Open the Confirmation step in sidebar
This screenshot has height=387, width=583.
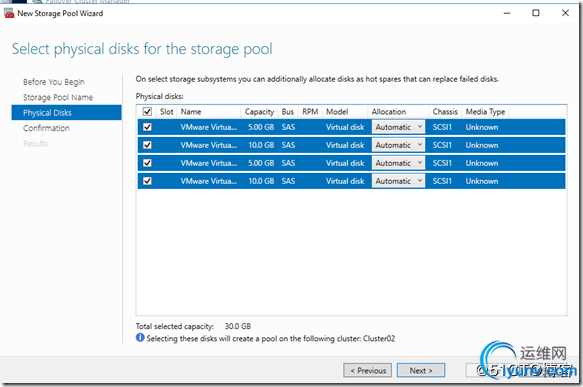pyautogui.click(x=46, y=128)
